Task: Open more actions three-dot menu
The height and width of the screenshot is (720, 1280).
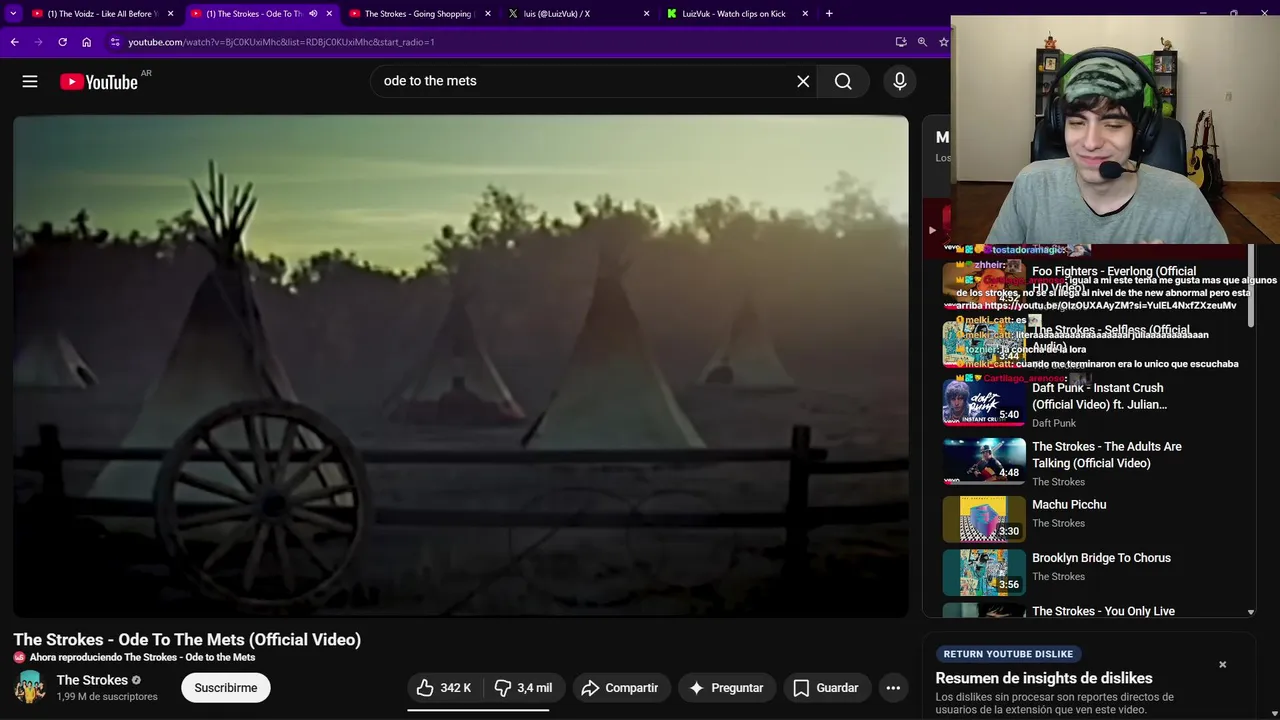Action: coord(893,688)
